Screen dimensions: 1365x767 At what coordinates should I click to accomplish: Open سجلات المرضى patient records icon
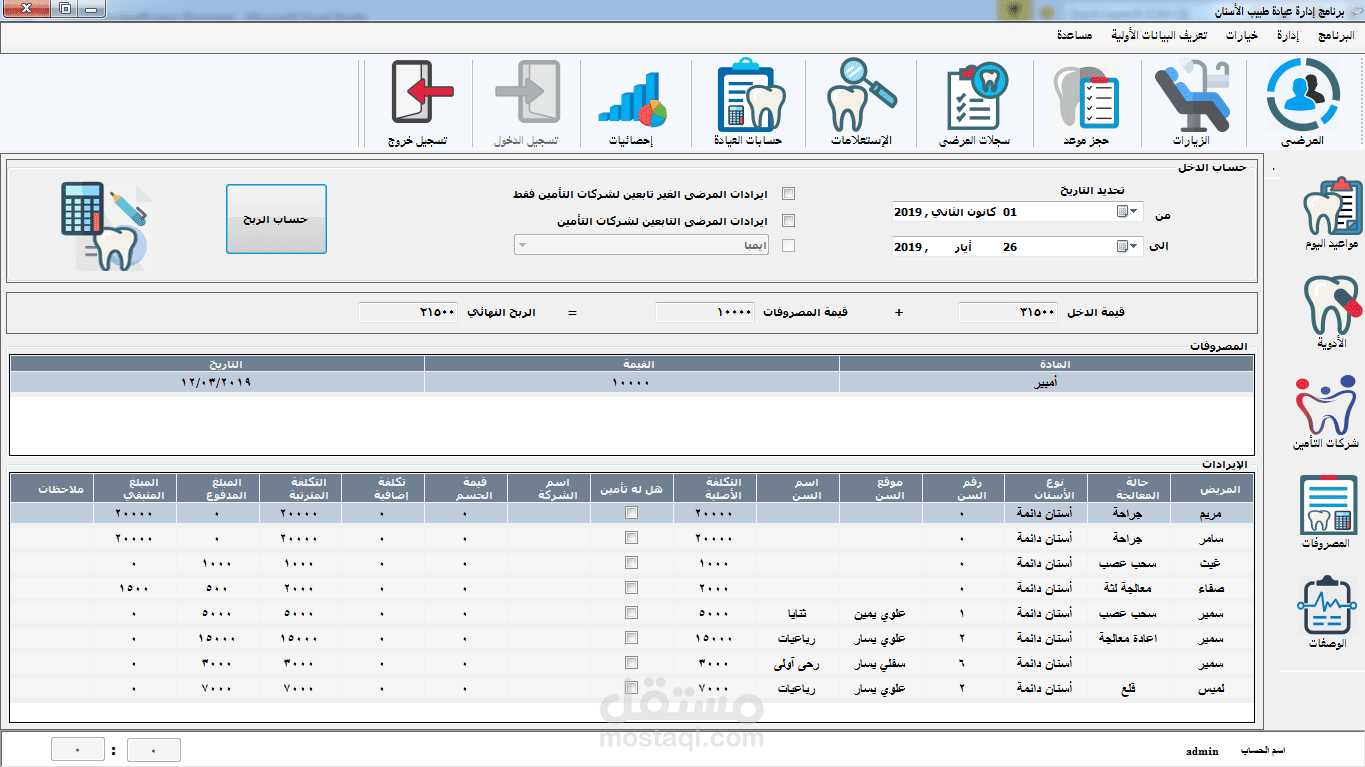[x=975, y=100]
